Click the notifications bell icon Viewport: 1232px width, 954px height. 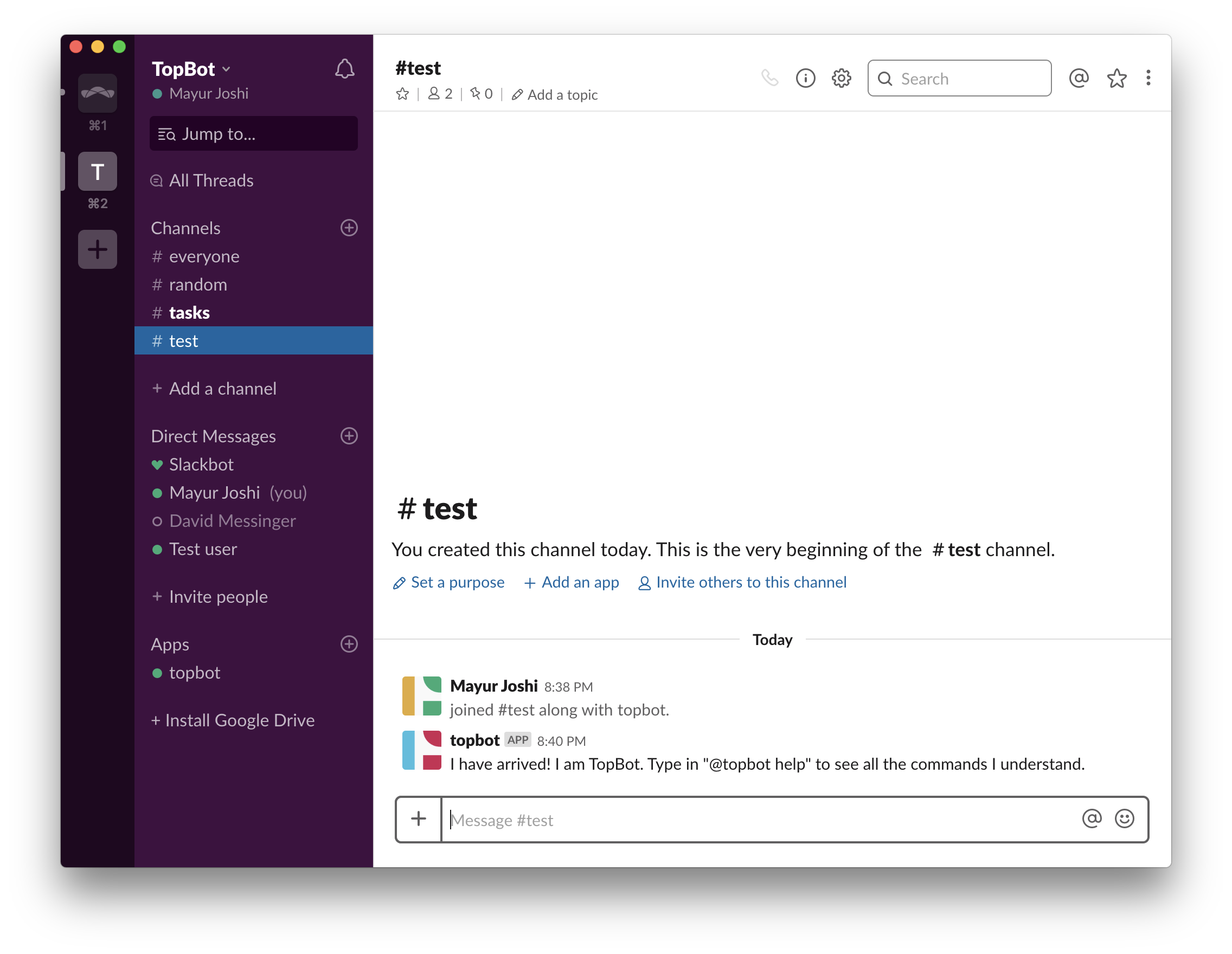pyautogui.click(x=344, y=69)
